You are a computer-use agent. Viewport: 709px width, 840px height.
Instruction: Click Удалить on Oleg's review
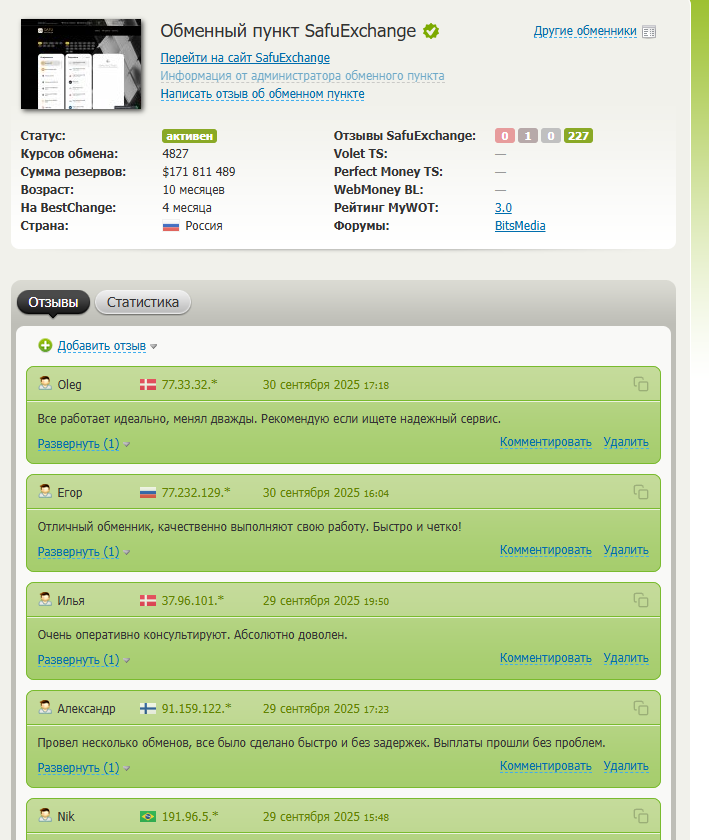point(626,442)
